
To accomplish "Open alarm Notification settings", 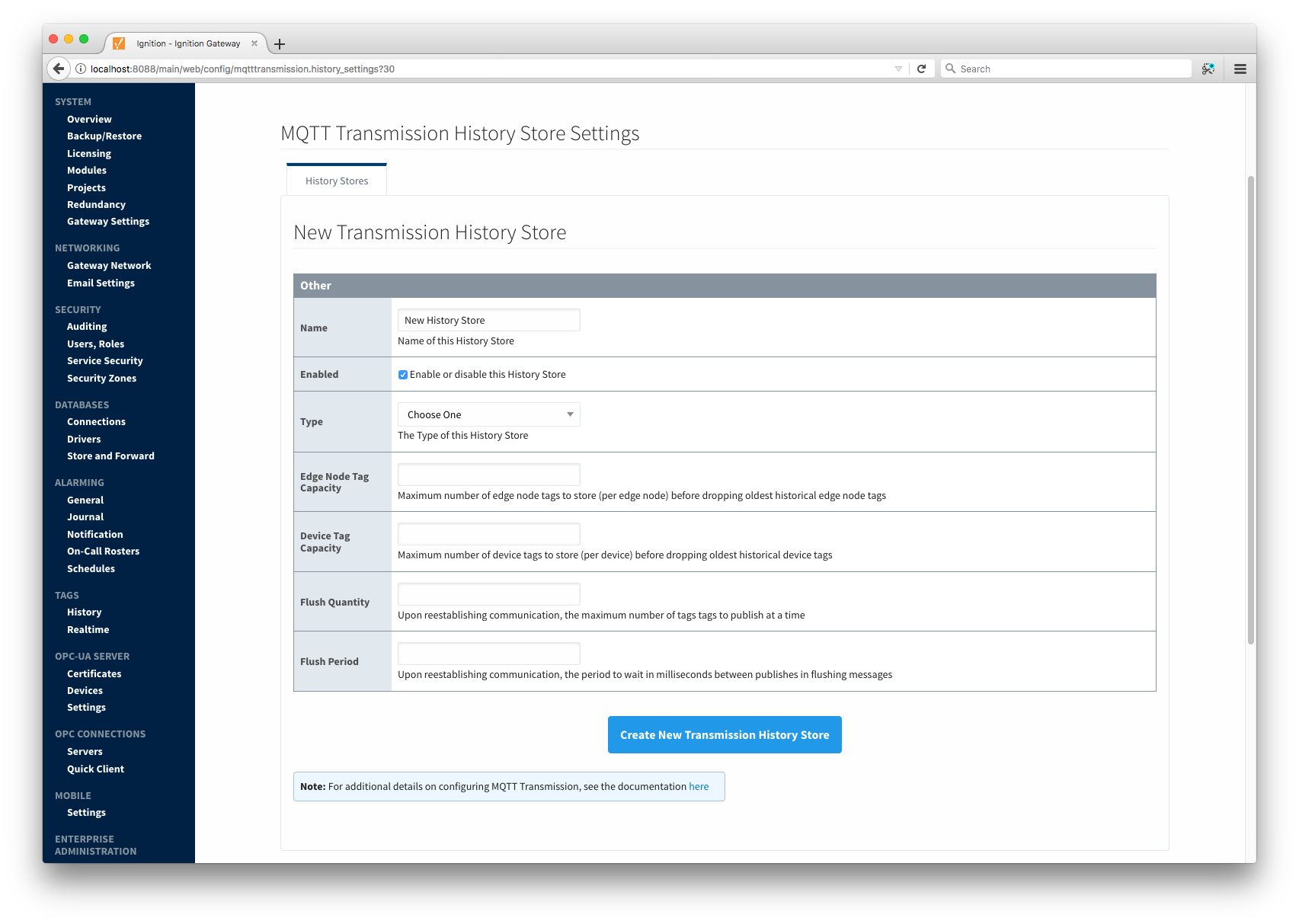I will 94,535.
